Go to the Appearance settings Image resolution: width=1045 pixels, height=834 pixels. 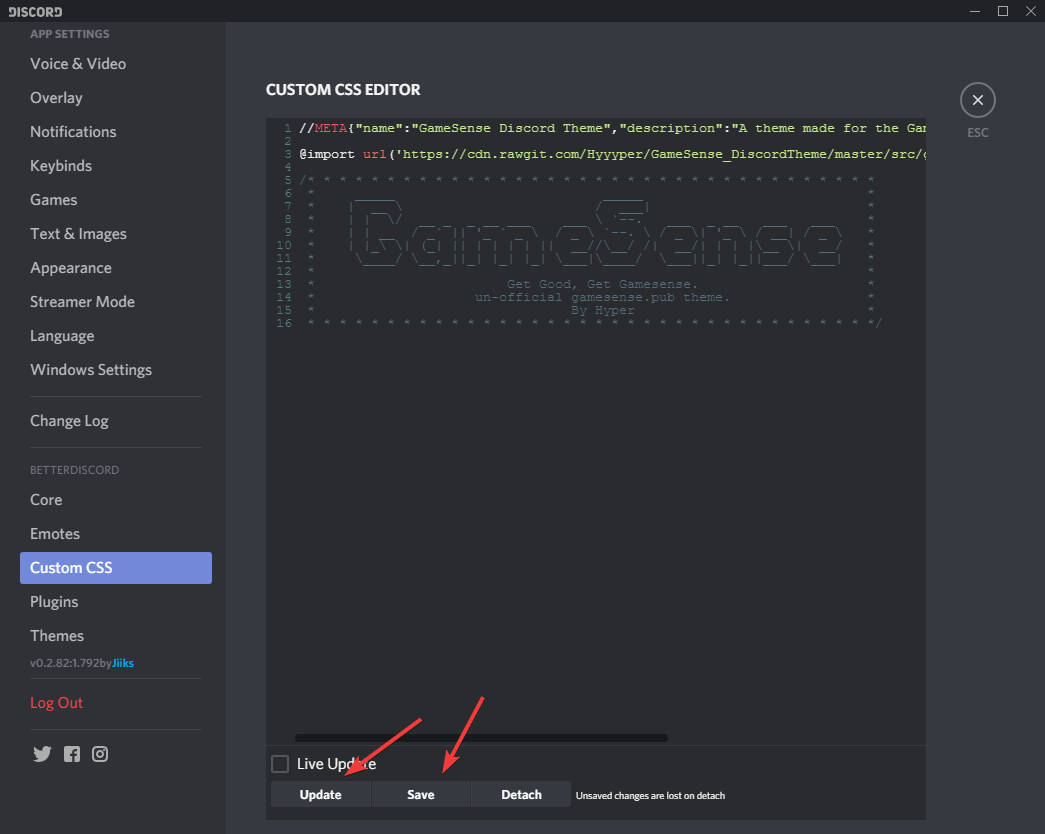(x=71, y=268)
